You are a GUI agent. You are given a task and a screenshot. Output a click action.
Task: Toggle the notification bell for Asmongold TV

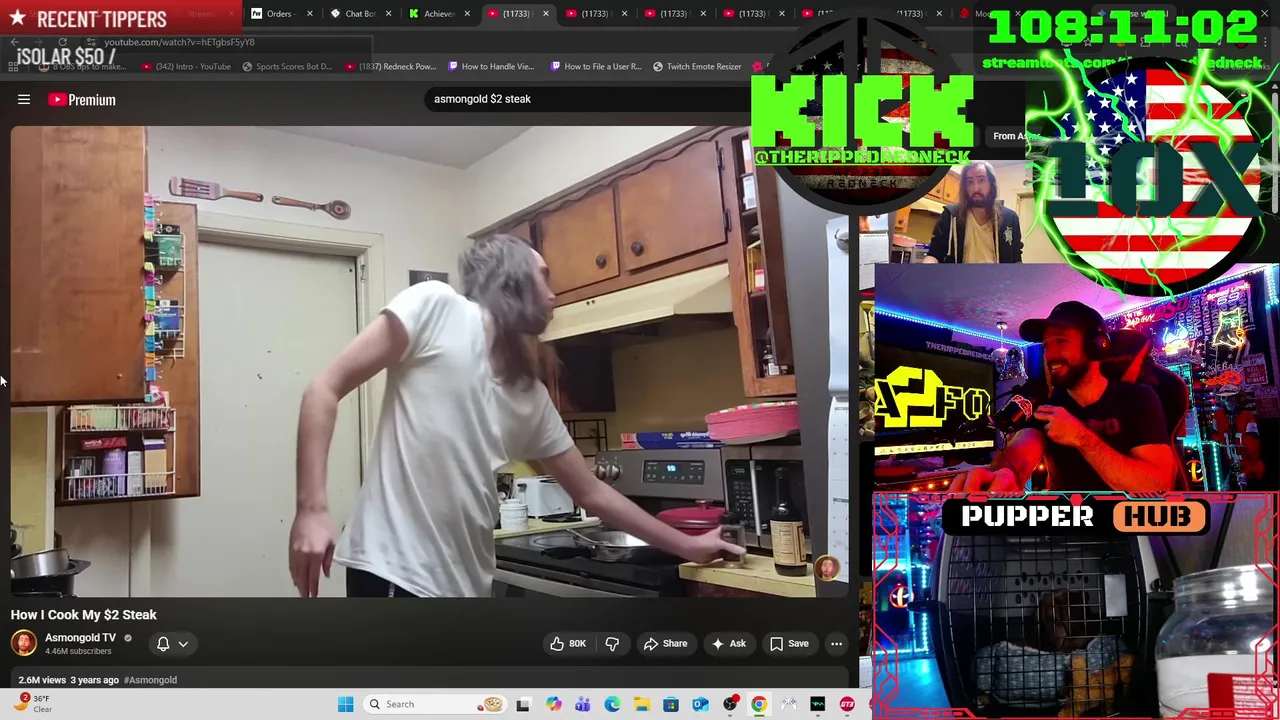tap(163, 644)
